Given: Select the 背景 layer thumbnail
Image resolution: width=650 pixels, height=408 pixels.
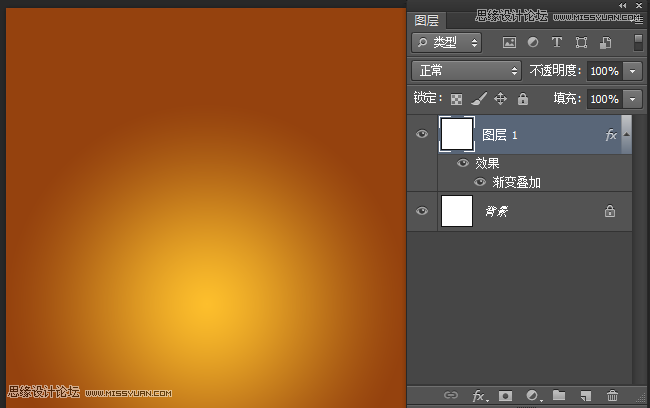Looking at the screenshot, I should (457, 211).
